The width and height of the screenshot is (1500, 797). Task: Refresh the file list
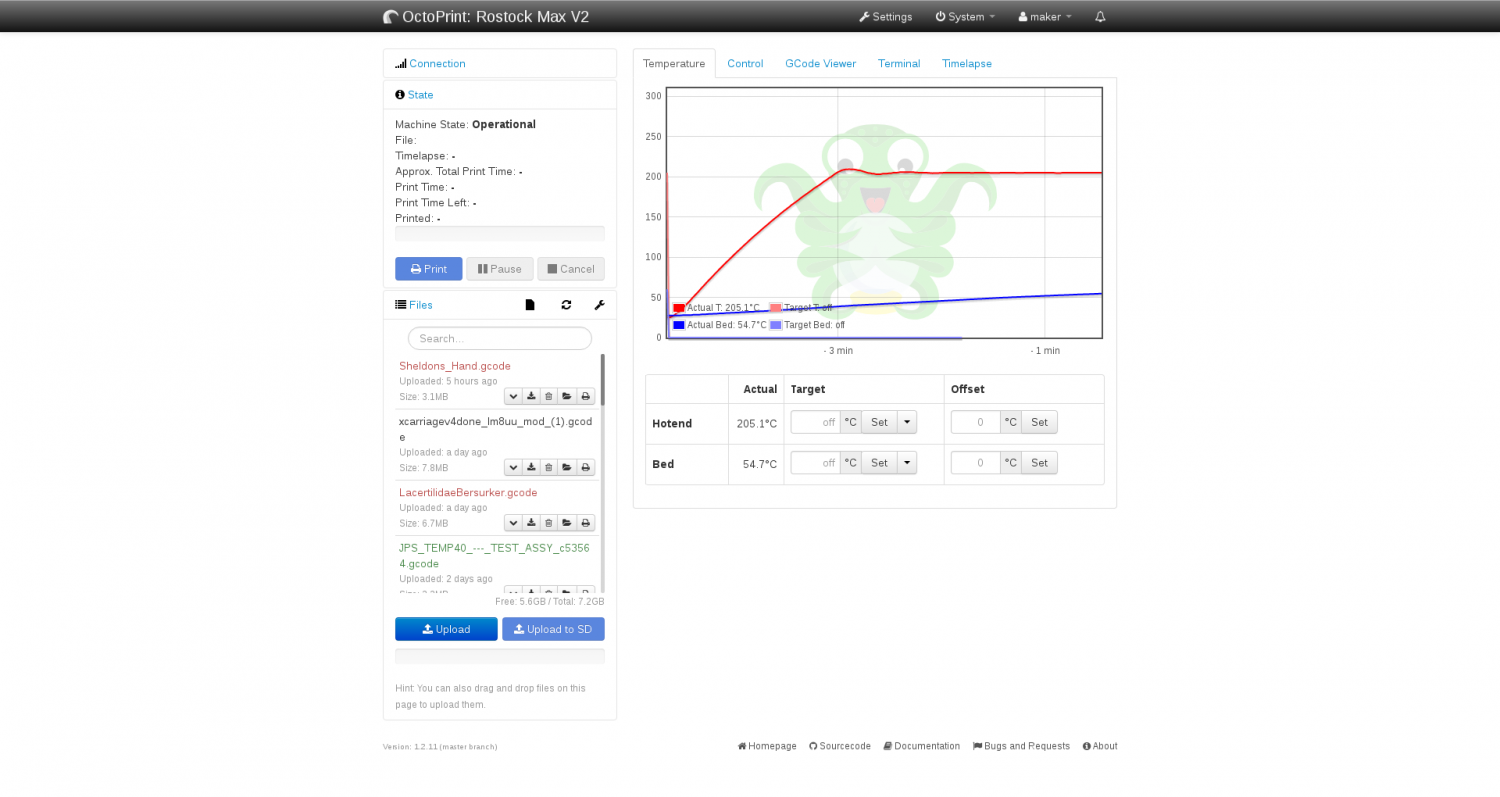tap(566, 305)
